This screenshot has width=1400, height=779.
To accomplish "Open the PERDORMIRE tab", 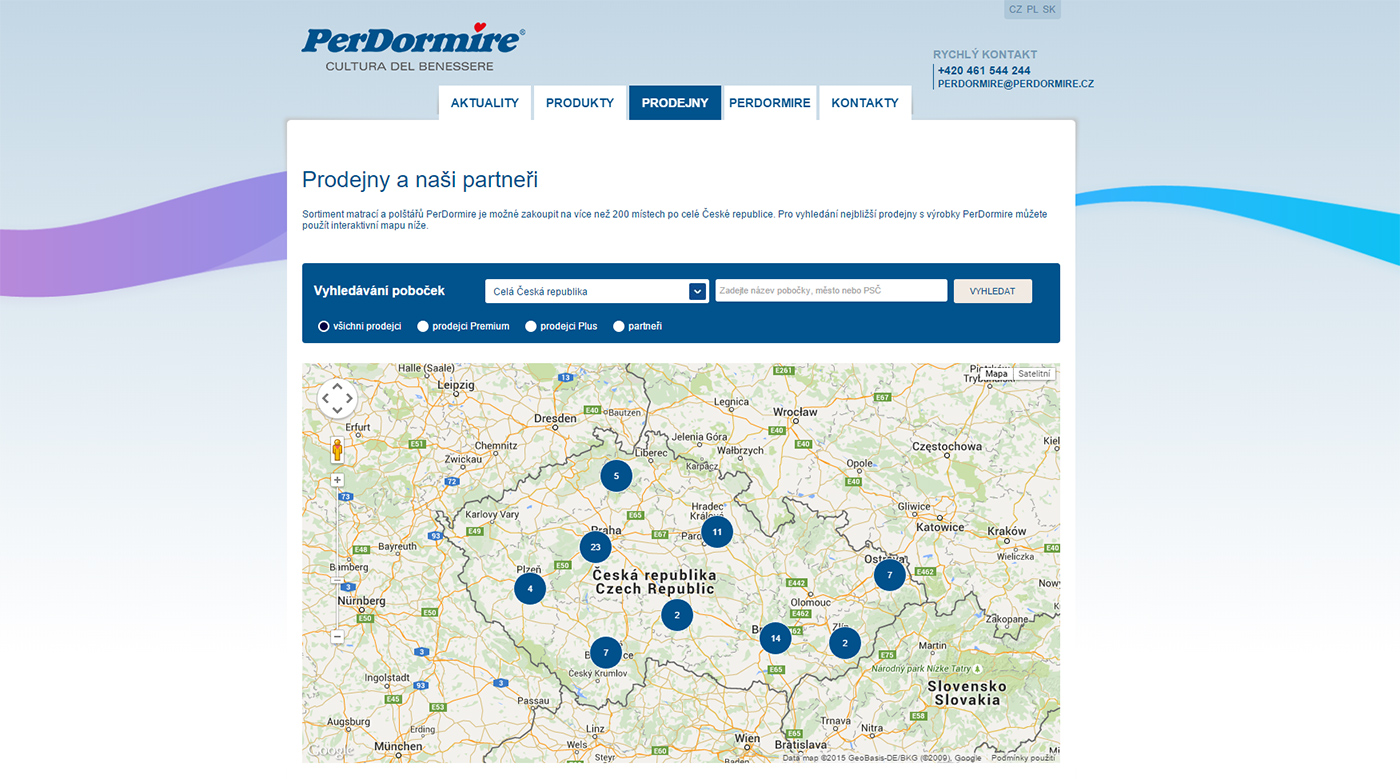I will pos(770,103).
